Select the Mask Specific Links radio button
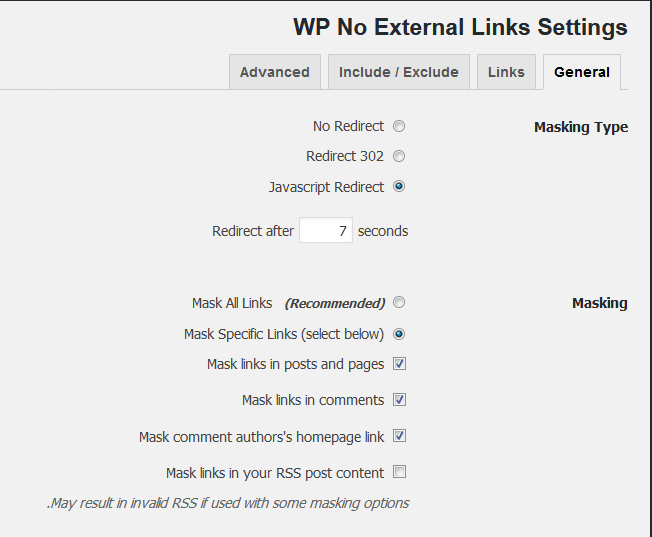This screenshot has width=652, height=537. pos(399,334)
